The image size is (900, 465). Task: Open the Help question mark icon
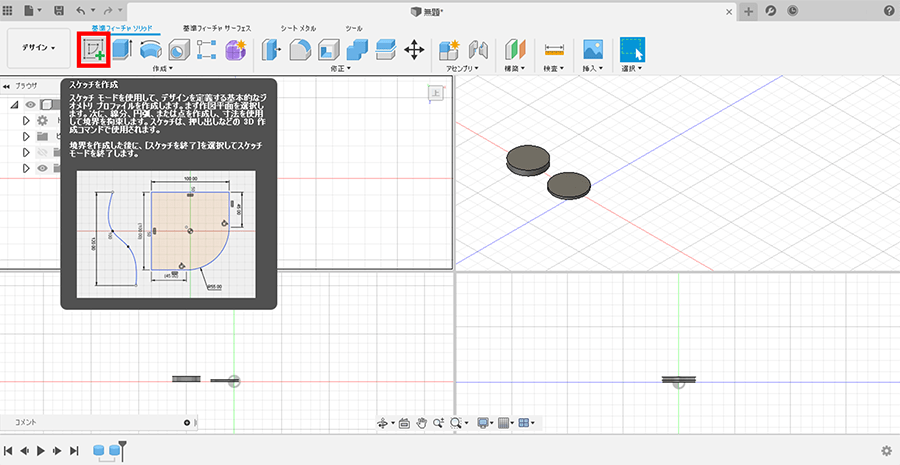pos(889,10)
